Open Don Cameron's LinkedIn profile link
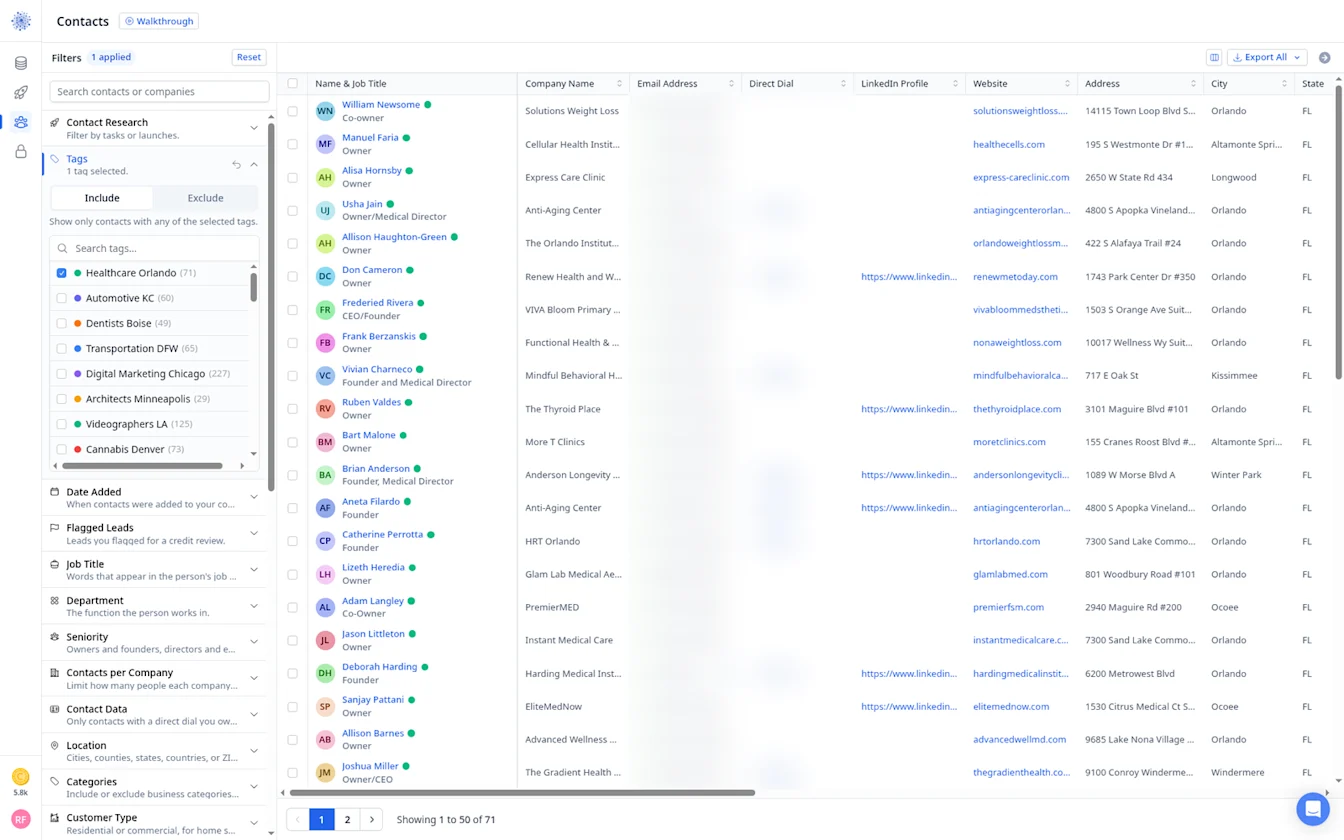The image size is (1344, 840). 909,277
